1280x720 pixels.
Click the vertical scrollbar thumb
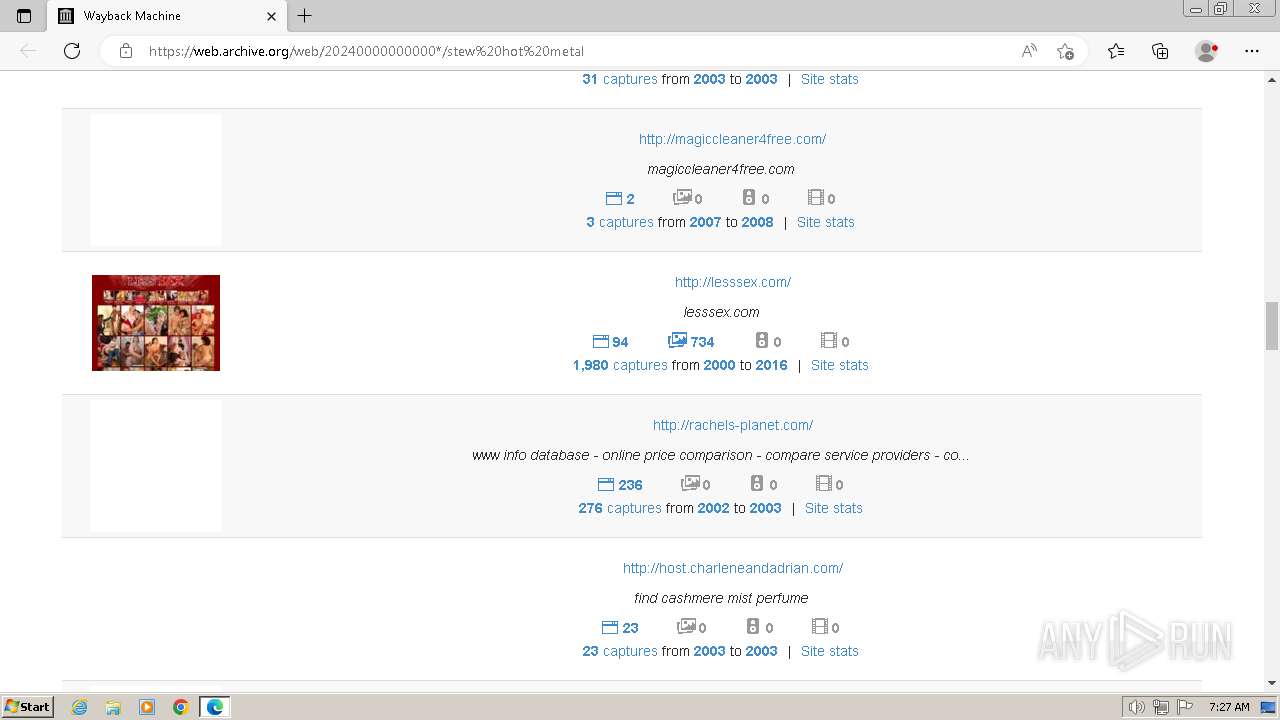[x=1272, y=326]
